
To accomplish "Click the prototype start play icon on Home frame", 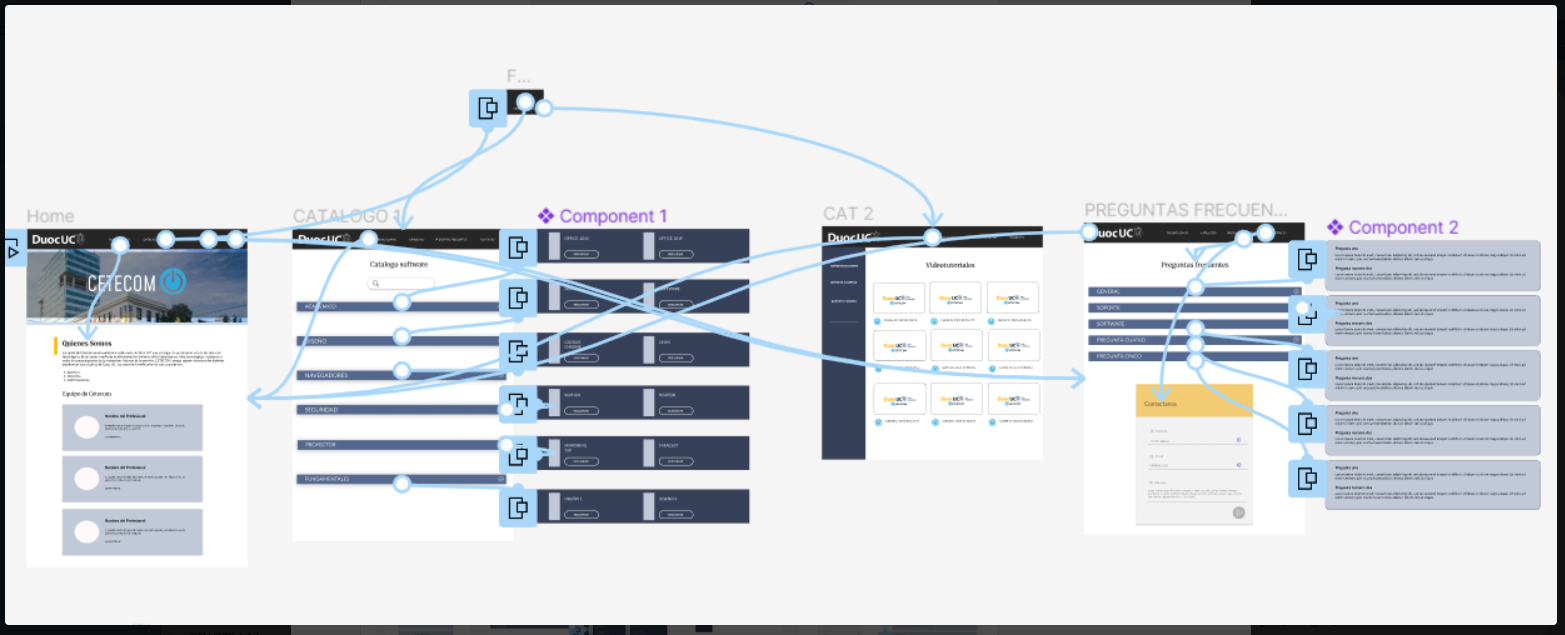I will click(x=12, y=251).
